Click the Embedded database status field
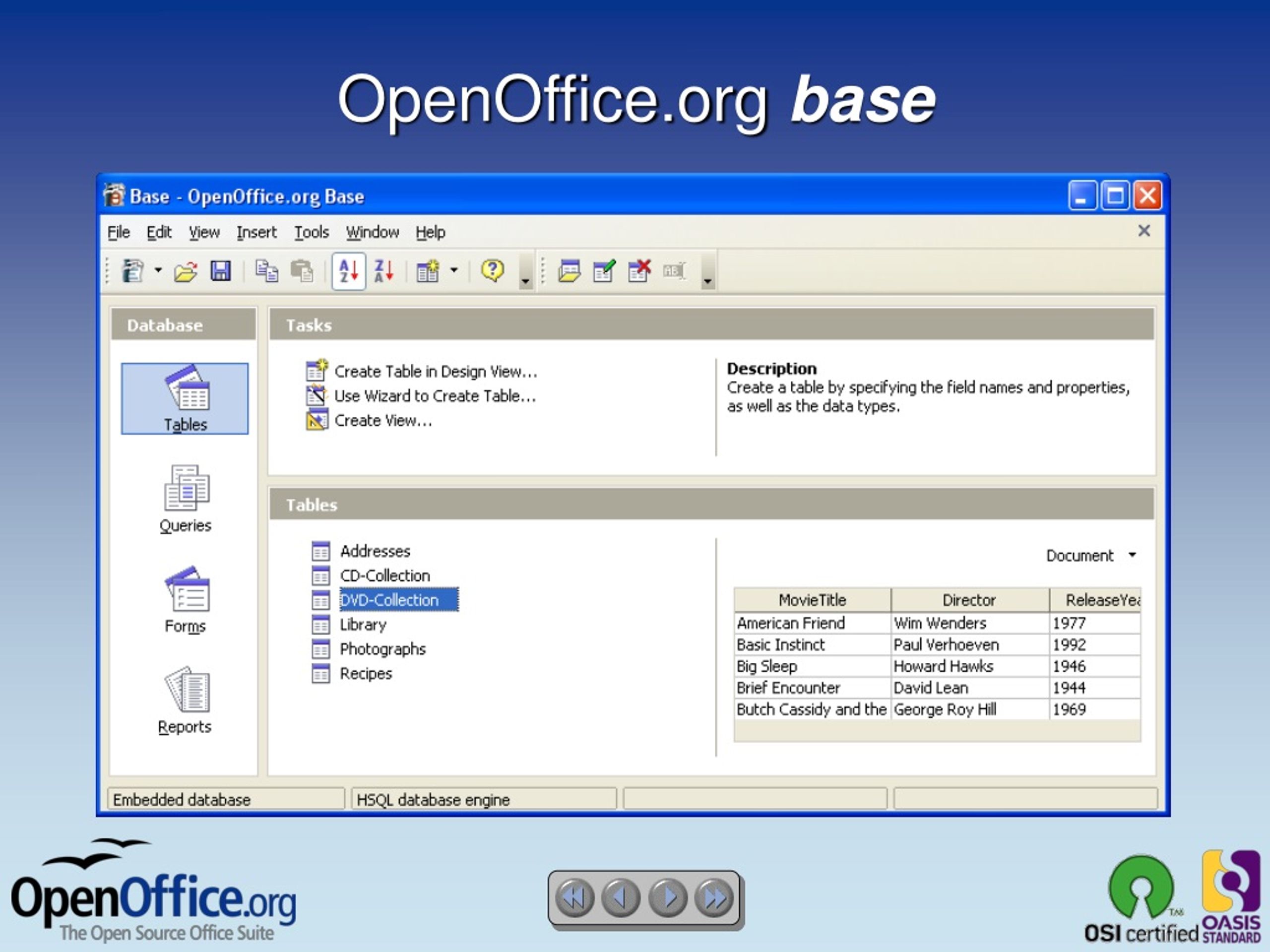 click(226, 799)
